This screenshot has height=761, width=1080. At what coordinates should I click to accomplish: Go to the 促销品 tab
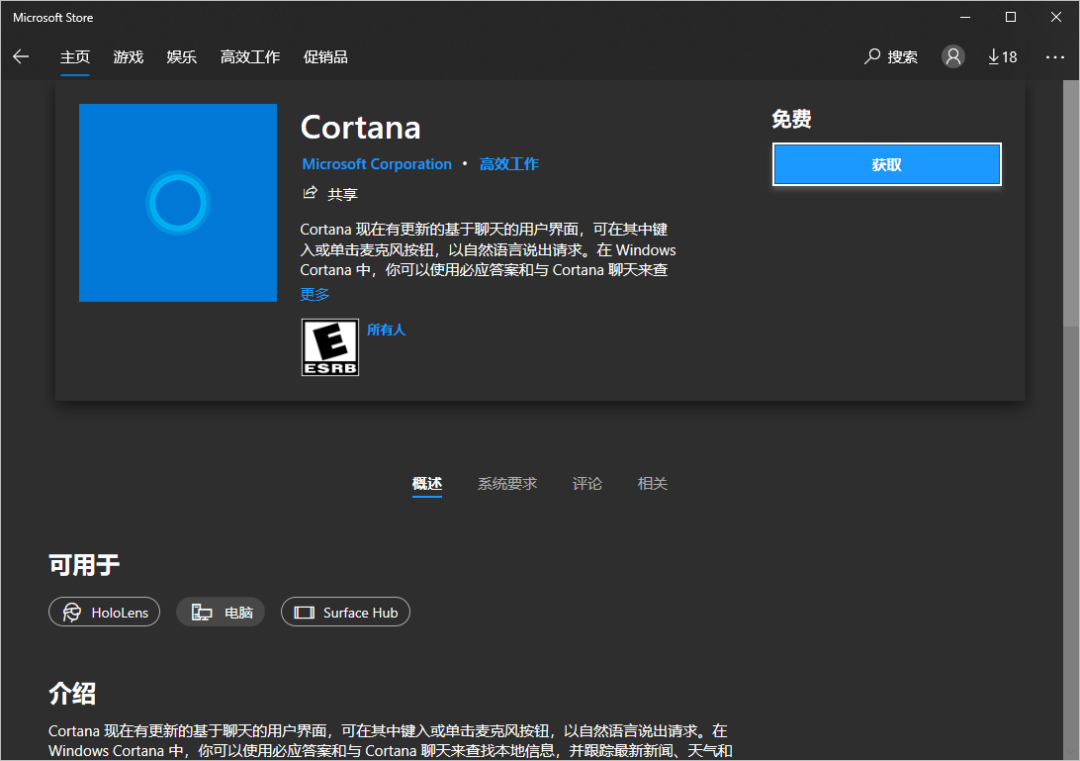point(325,57)
